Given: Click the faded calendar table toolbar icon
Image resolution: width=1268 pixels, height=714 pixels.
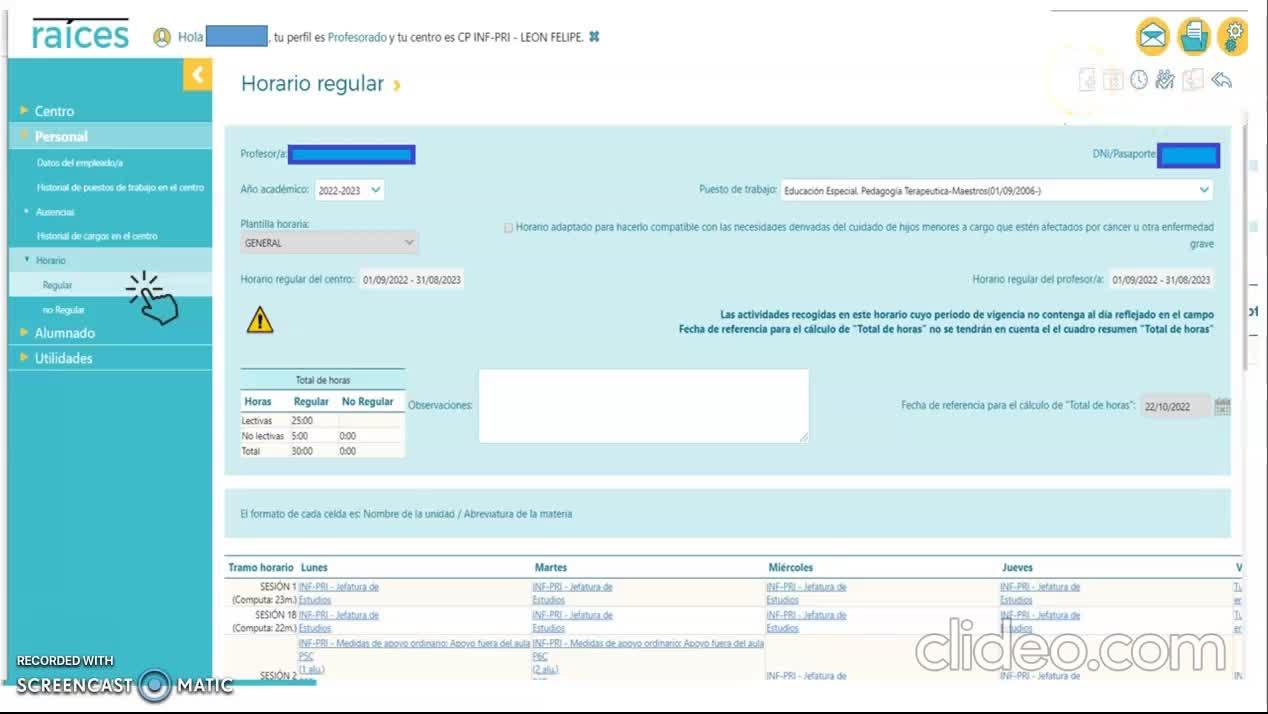Looking at the screenshot, I should click(1113, 81).
